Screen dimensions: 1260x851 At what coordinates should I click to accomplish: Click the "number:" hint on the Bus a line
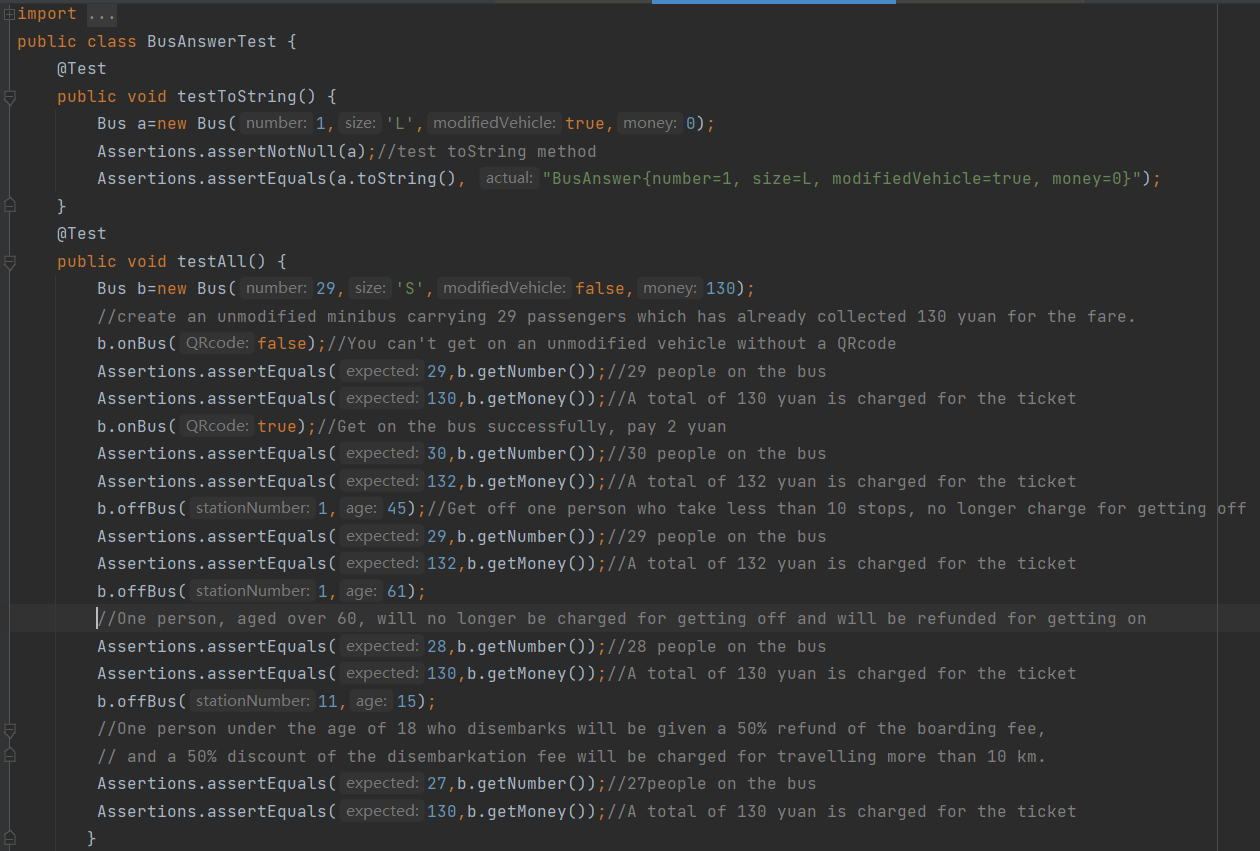pyautogui.click(x=276, y=124)
